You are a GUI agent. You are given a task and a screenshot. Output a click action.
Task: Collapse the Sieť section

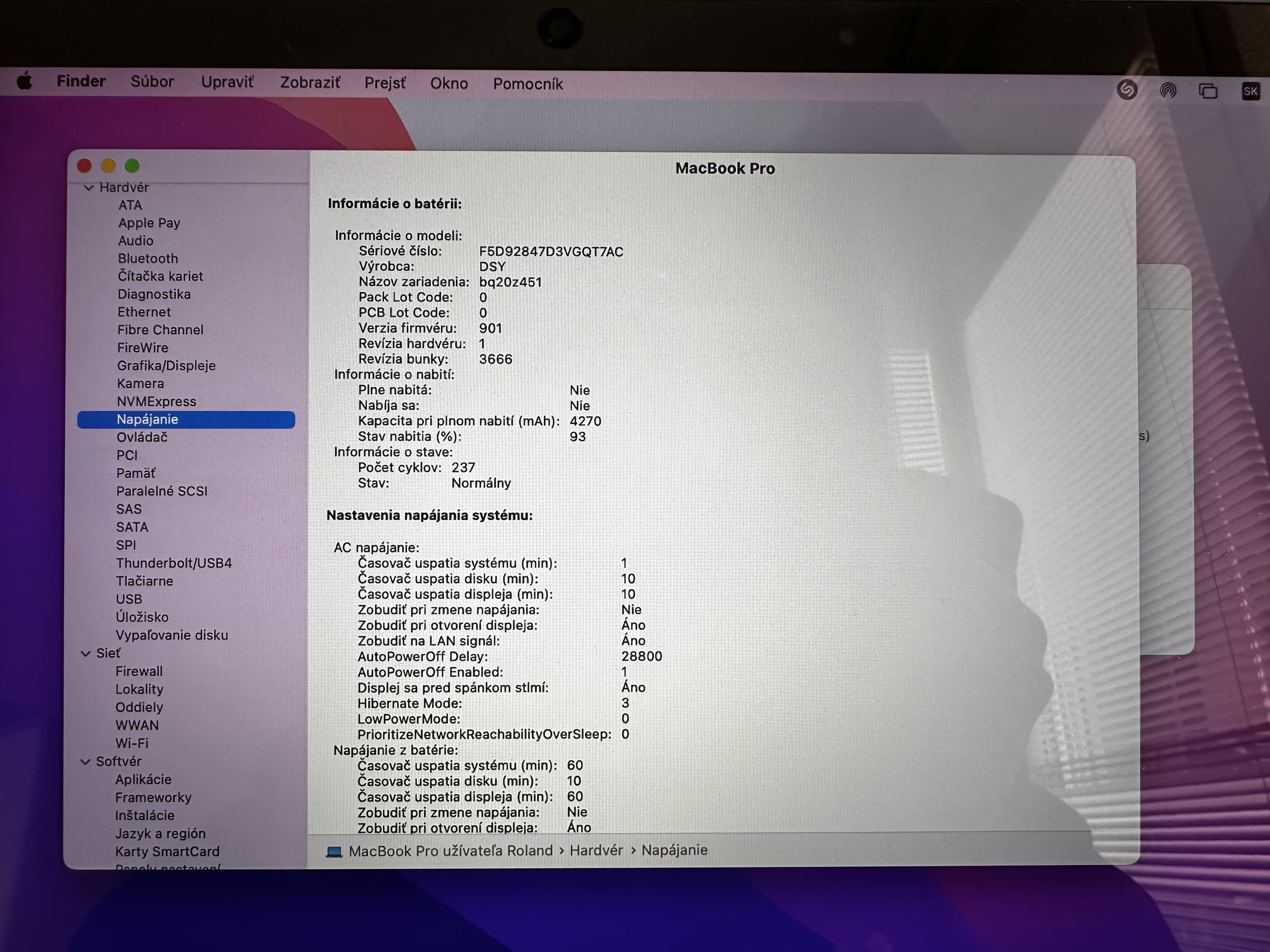tap(86, 654)
